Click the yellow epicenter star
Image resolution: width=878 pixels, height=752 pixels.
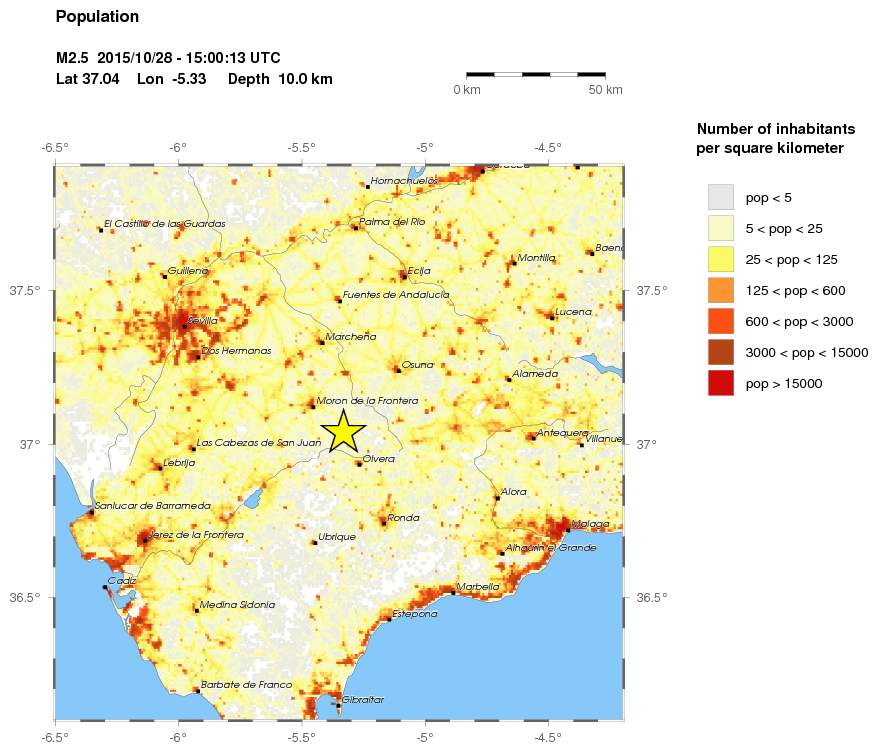click(x=343, y=431)
